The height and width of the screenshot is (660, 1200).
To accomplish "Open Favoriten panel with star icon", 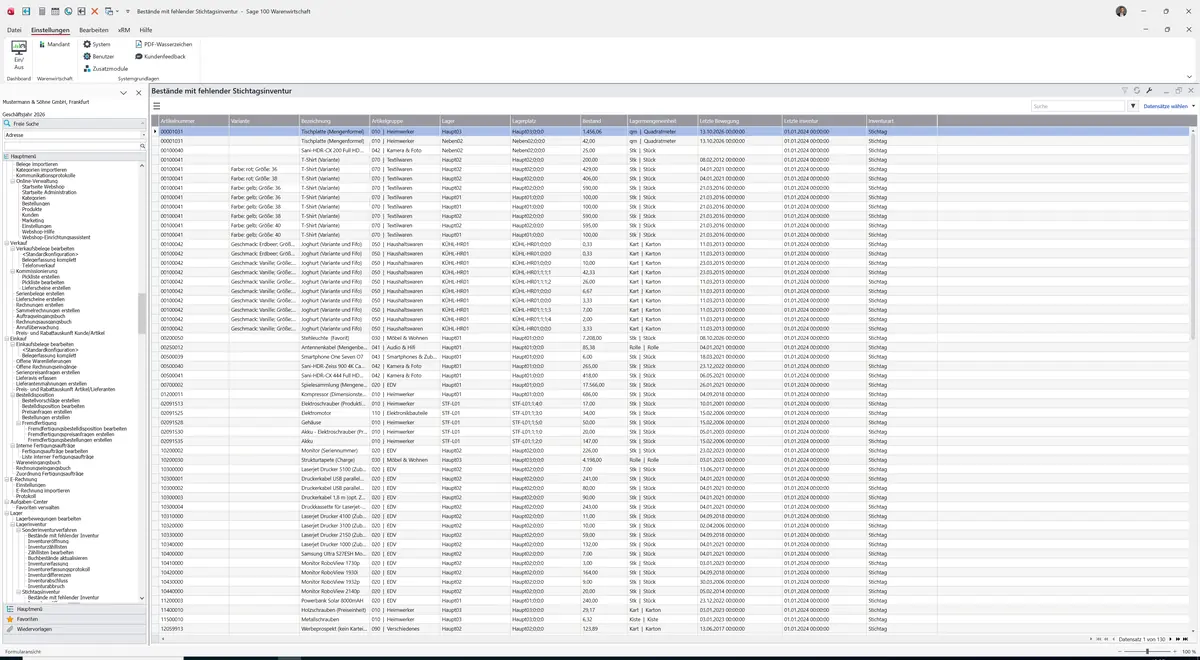I will [x=73, y=619].
